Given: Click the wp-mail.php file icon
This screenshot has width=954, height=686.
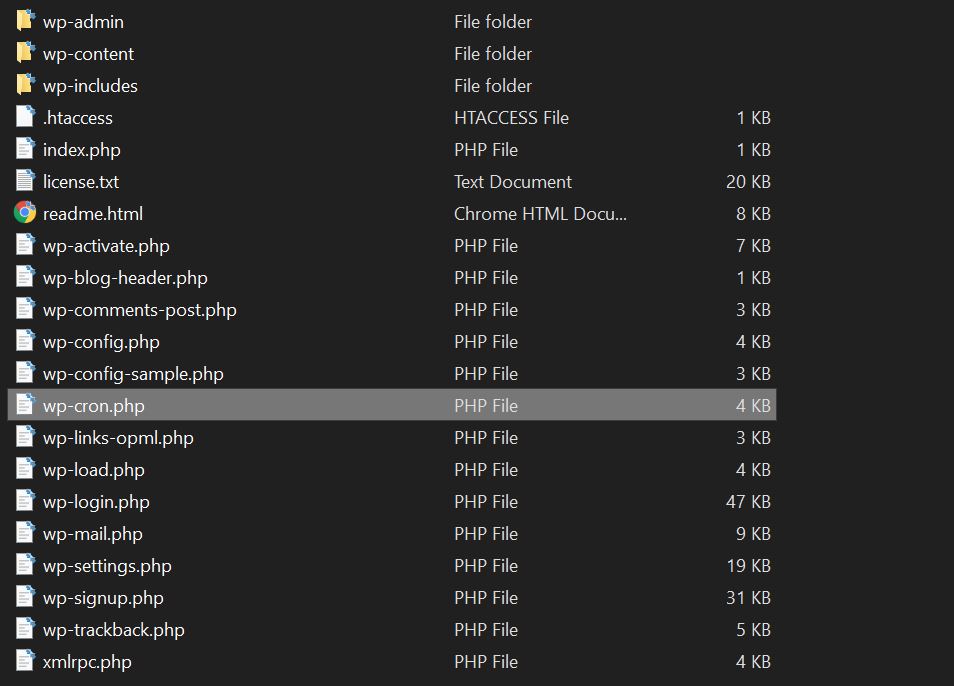Looking at the screenshot, I should pyautogui.click(x=25, y=533).
